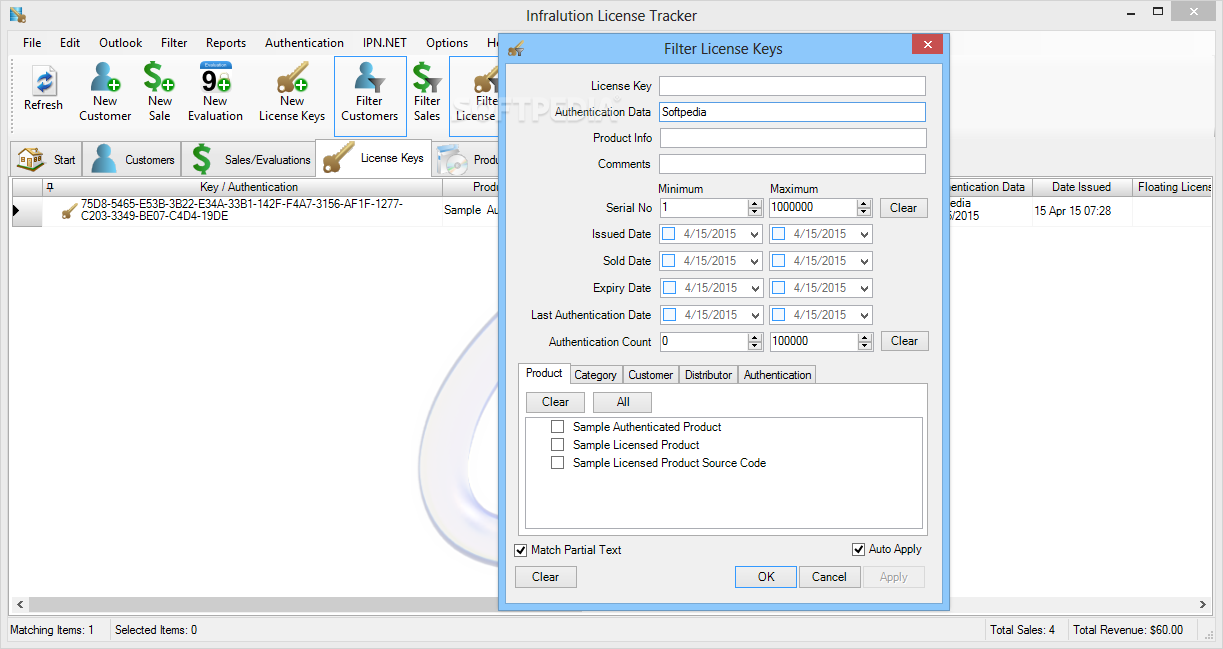Click the Authentication Data field containing Softpedia
Screen dimensions: 1223x649
(x=793, y=112)
